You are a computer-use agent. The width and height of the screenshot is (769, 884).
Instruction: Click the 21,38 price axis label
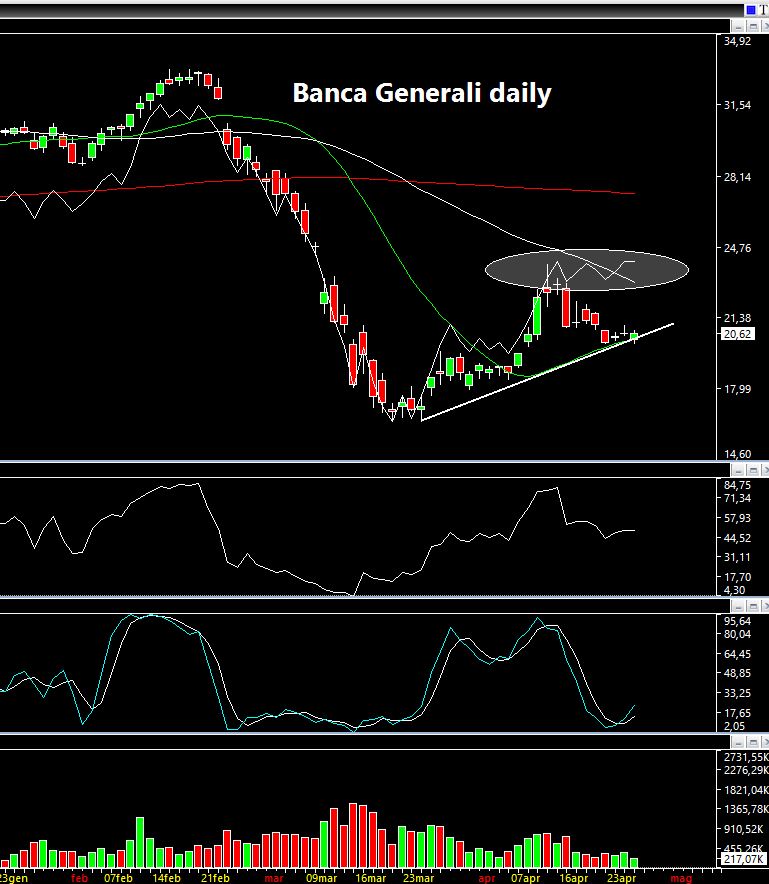click(x=737, y=319)
